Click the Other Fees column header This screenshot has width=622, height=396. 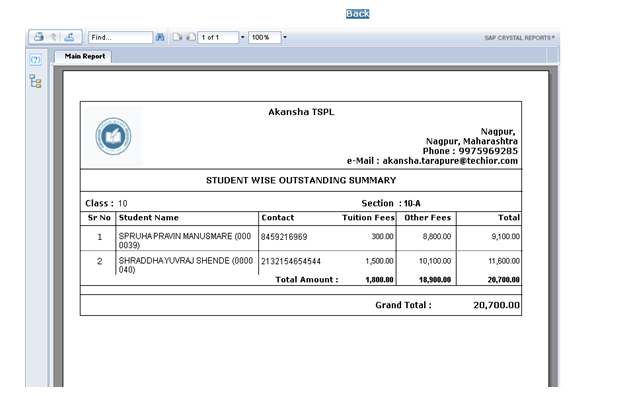point(428,218)
